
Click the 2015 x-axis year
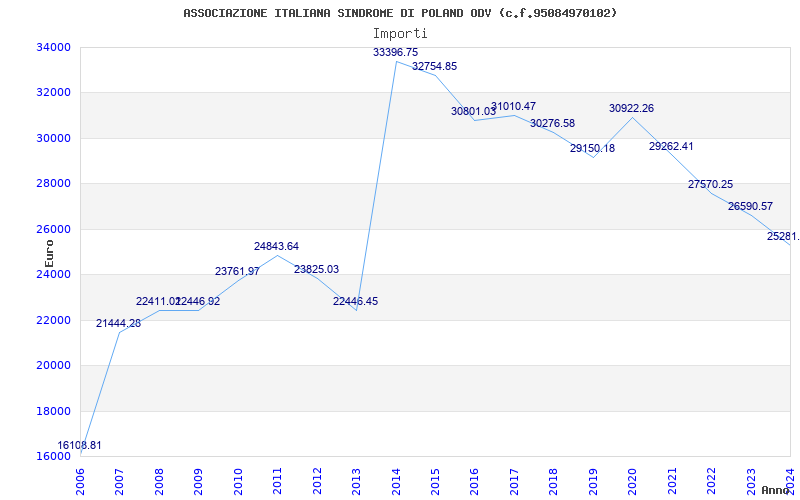coord(435,482)
